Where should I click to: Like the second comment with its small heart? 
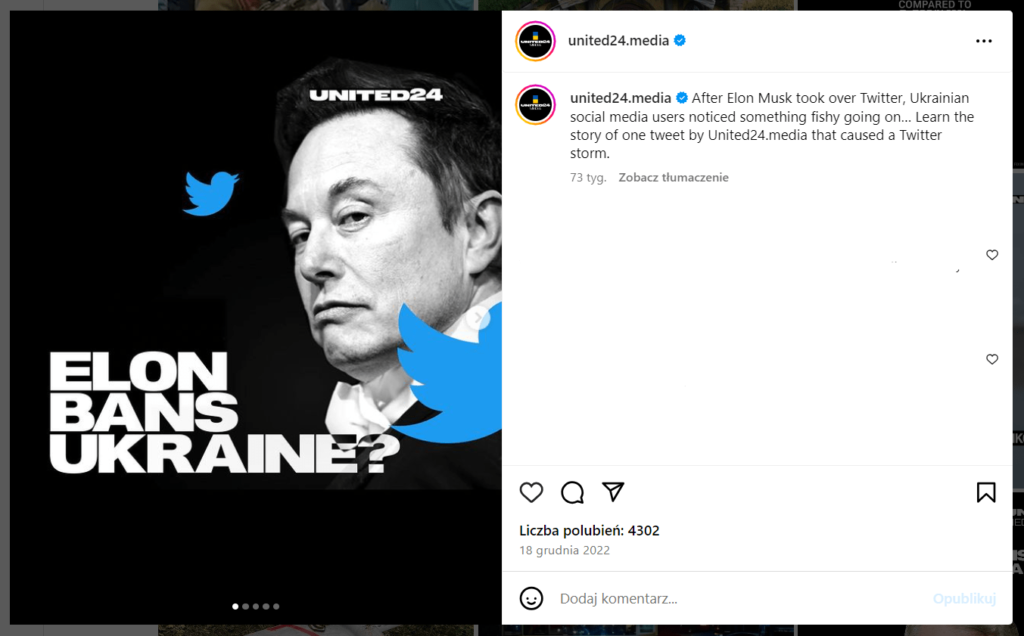click(992, 359)
